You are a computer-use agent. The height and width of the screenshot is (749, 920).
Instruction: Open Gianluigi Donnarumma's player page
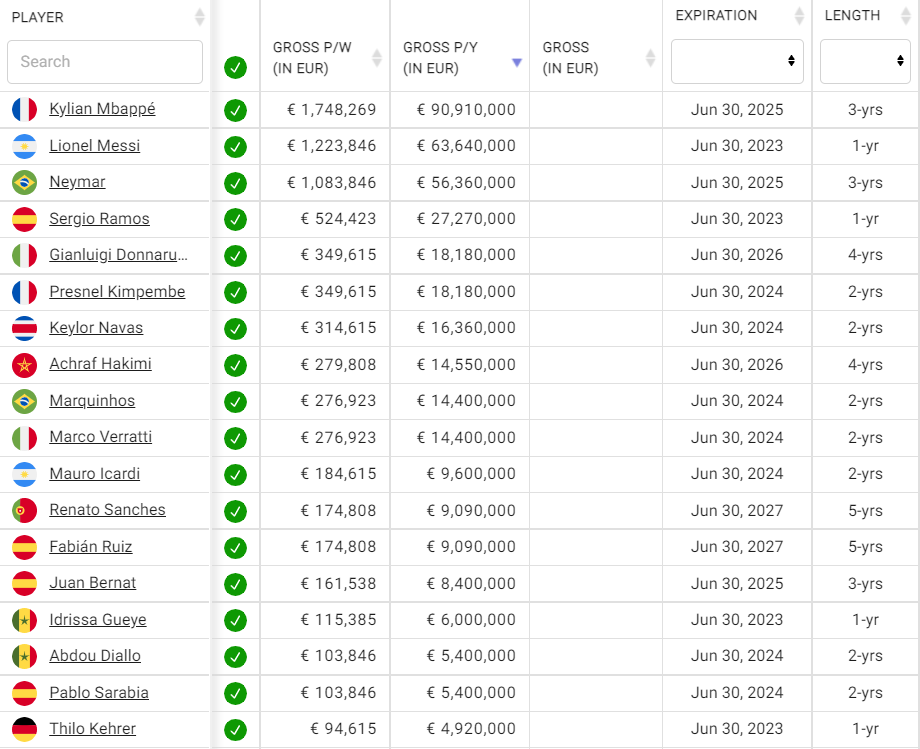119,255
